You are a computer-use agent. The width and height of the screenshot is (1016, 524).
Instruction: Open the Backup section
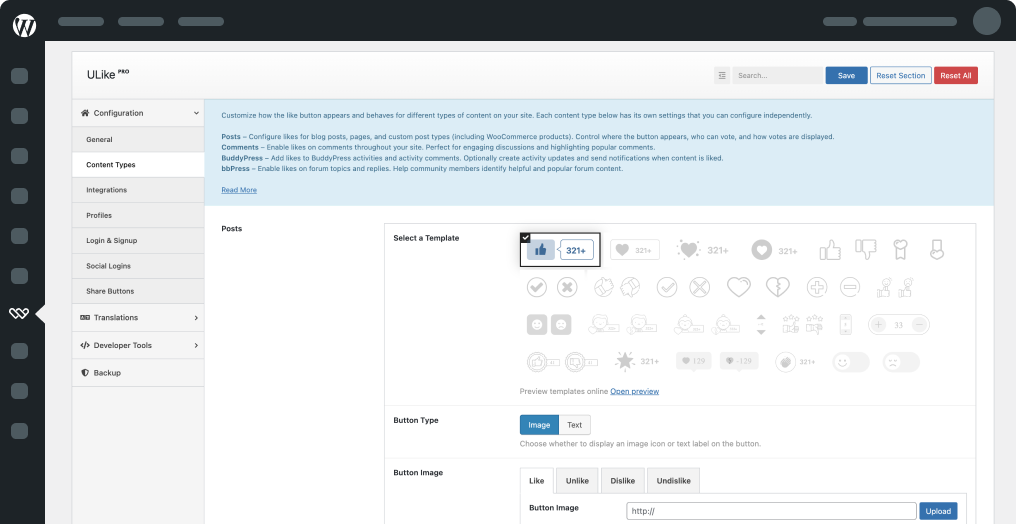point(138,372)
